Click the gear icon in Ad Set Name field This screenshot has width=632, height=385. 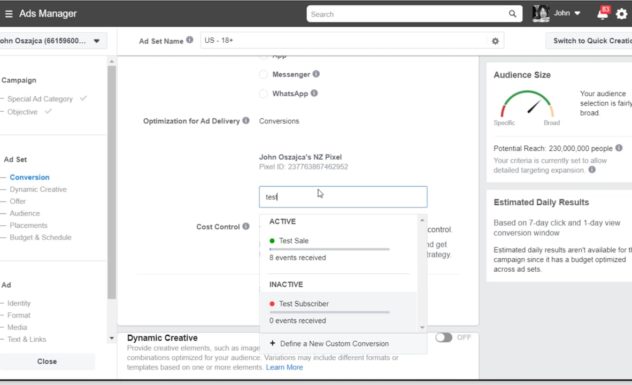coord(495,41)
